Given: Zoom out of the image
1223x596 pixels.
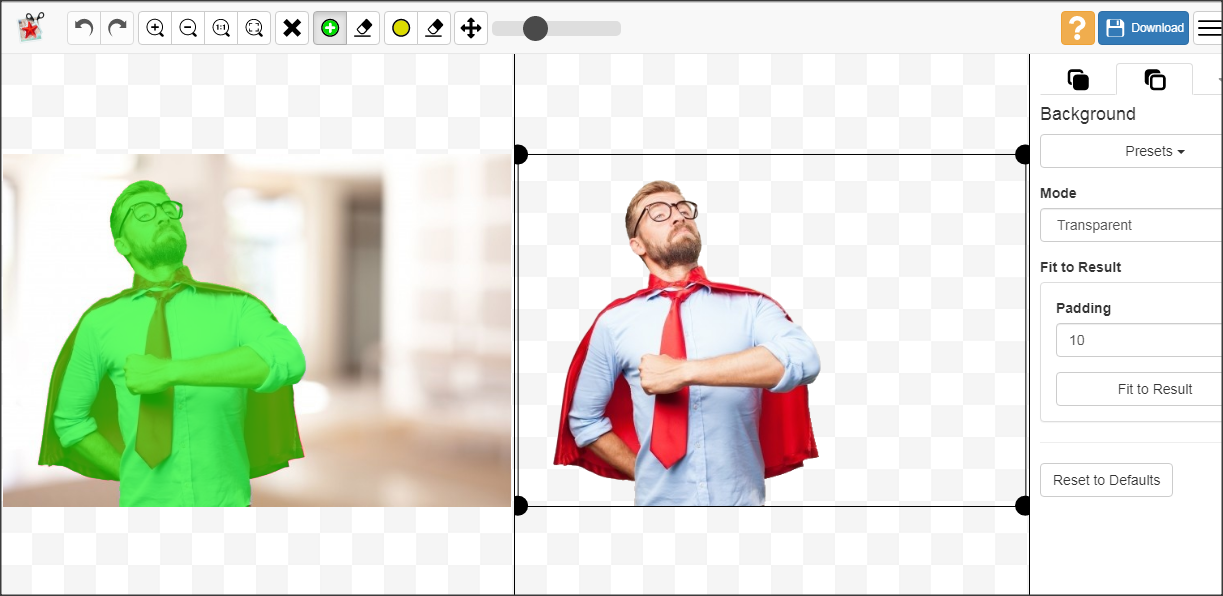Looking at the screenshot, I should click(188, 28).
